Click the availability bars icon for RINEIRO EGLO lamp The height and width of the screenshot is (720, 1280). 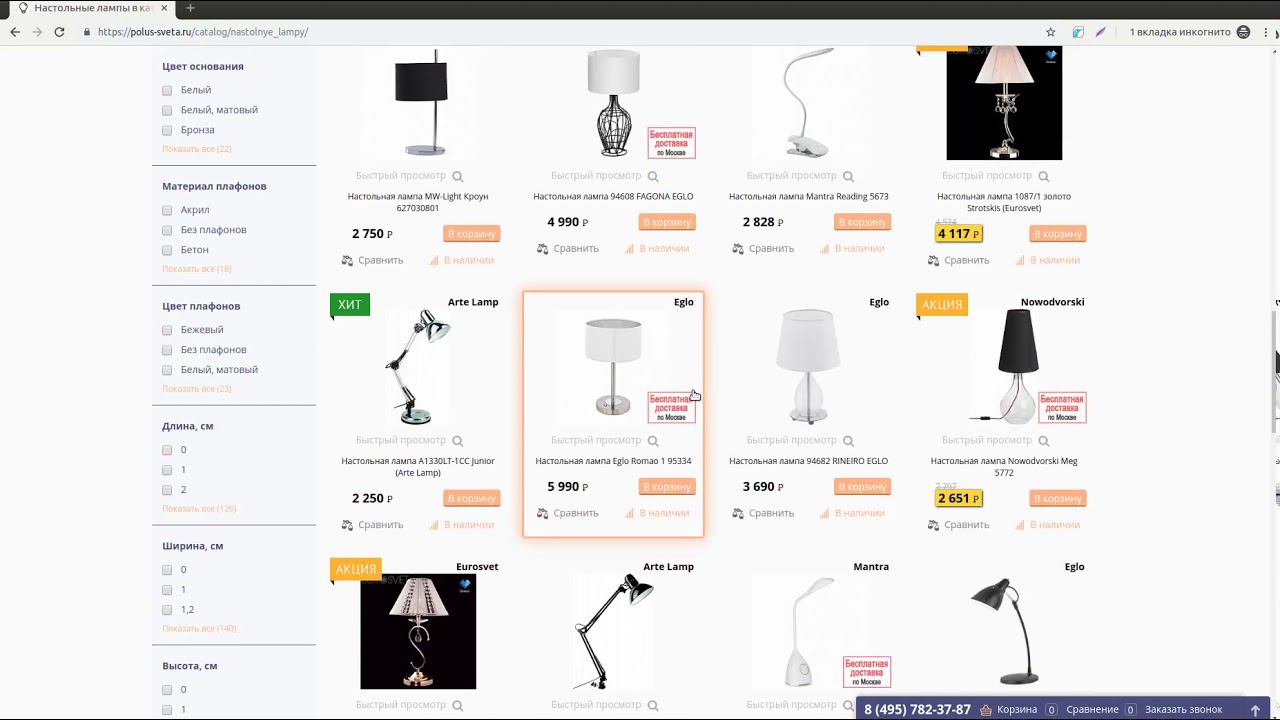tap(825, 513)
